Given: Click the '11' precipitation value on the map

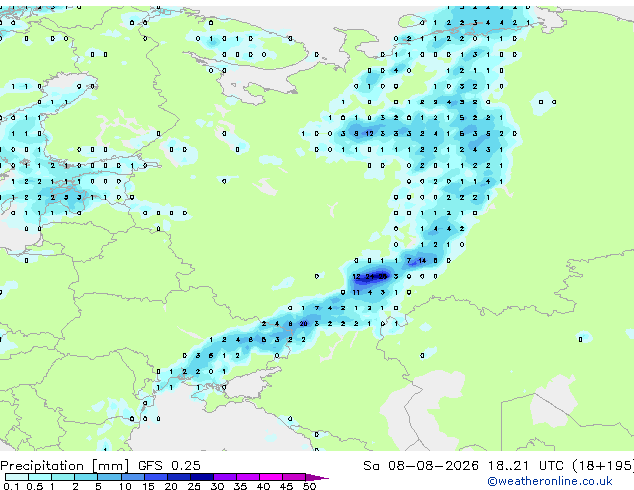Looking at the screenshot, I should (x=356, y=292).
